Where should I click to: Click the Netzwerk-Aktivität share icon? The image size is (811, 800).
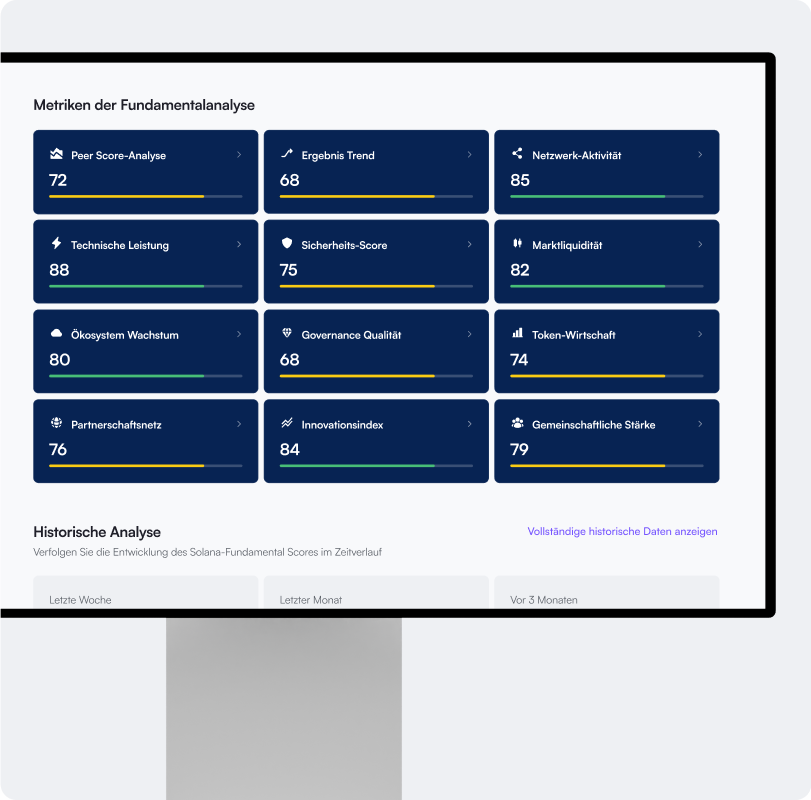[517, 153]
